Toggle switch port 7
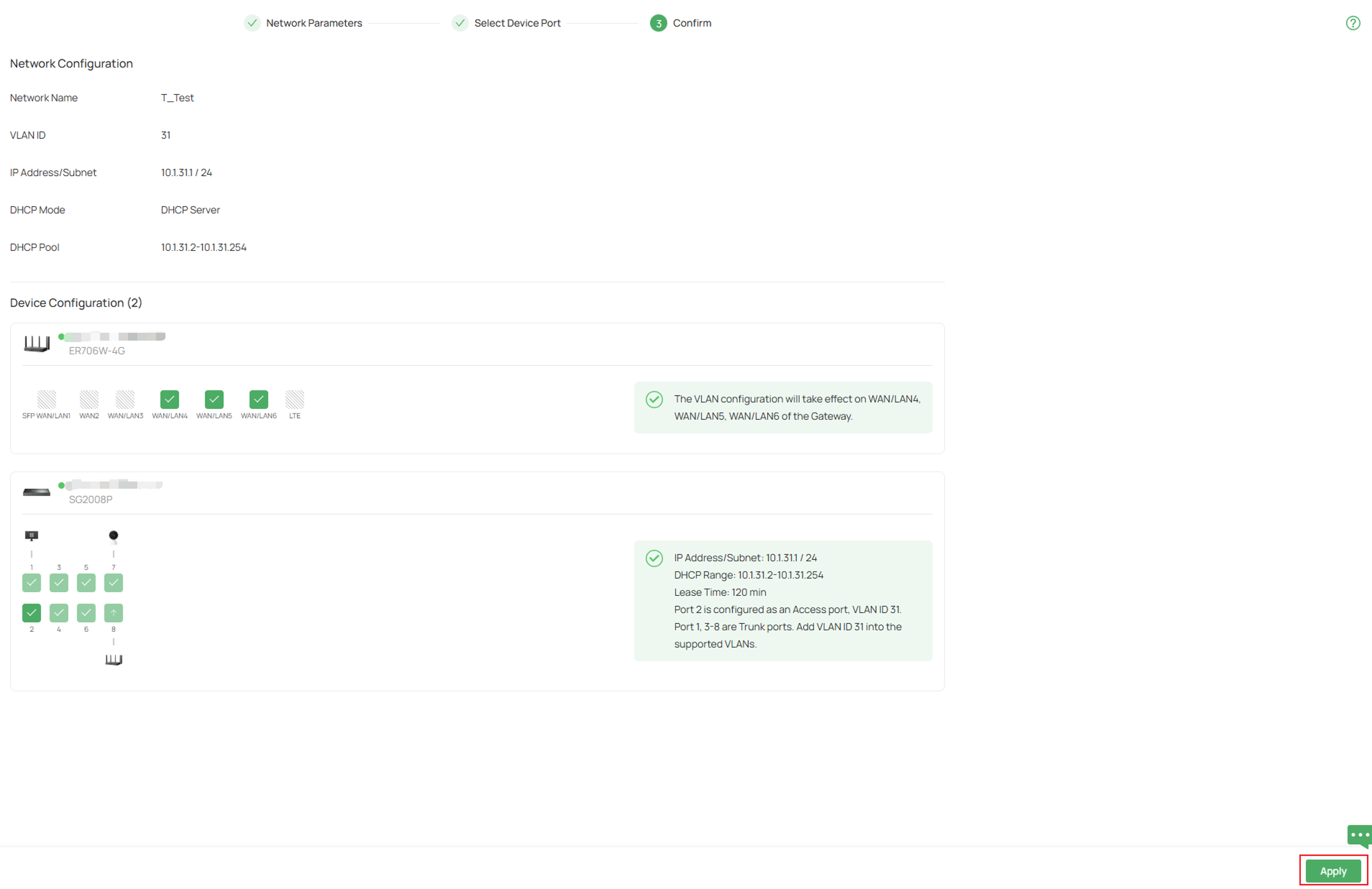This screenshot has height=889, width=1372. click(x=113, y=583)
